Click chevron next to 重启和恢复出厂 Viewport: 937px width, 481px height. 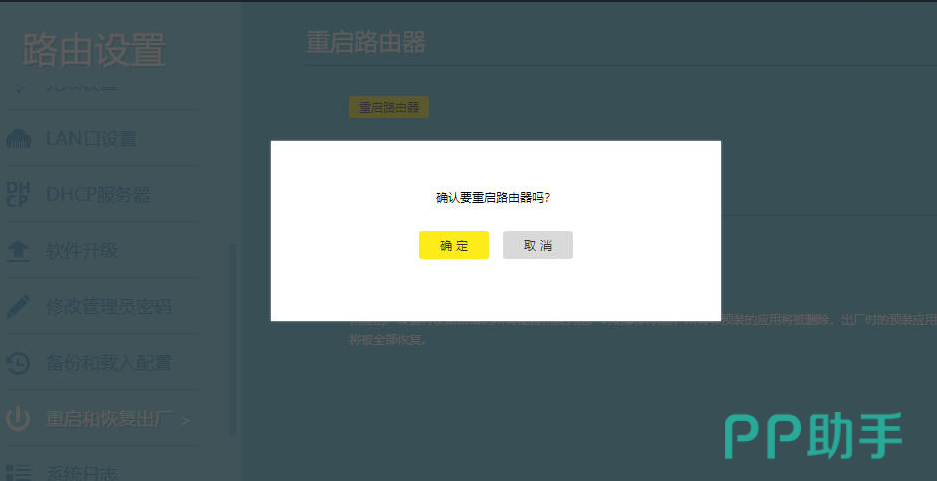pyautogui.click(x=186, y=421)
